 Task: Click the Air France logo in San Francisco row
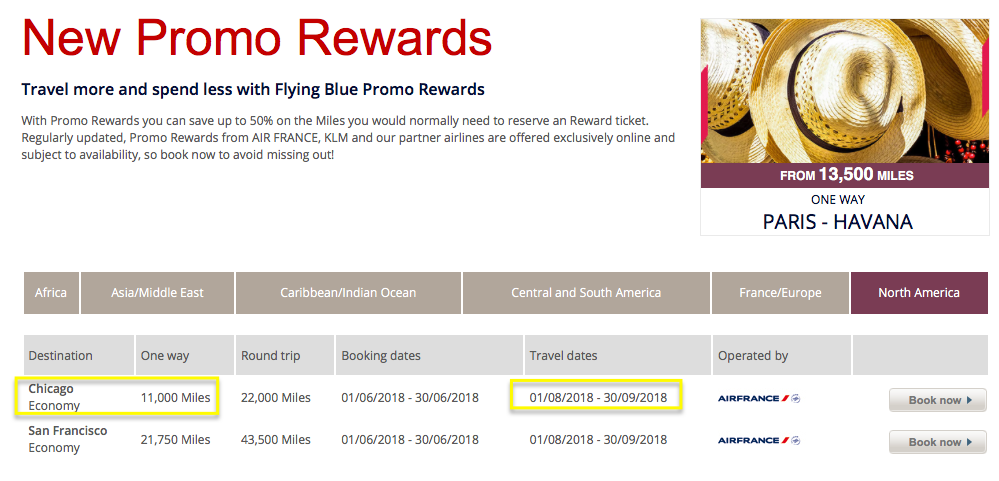coord(759,440)
